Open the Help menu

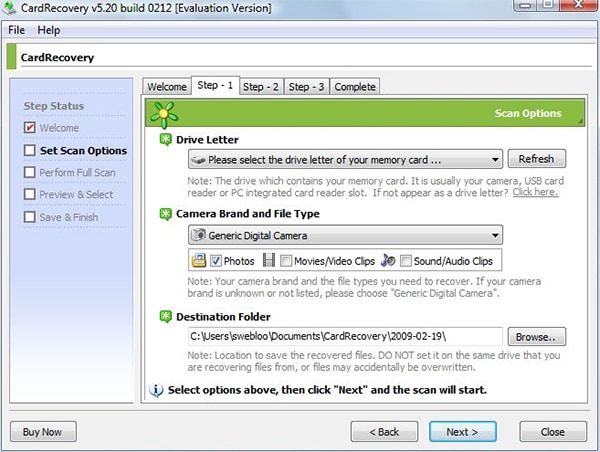pyautogui.click(x=49, y=30)
